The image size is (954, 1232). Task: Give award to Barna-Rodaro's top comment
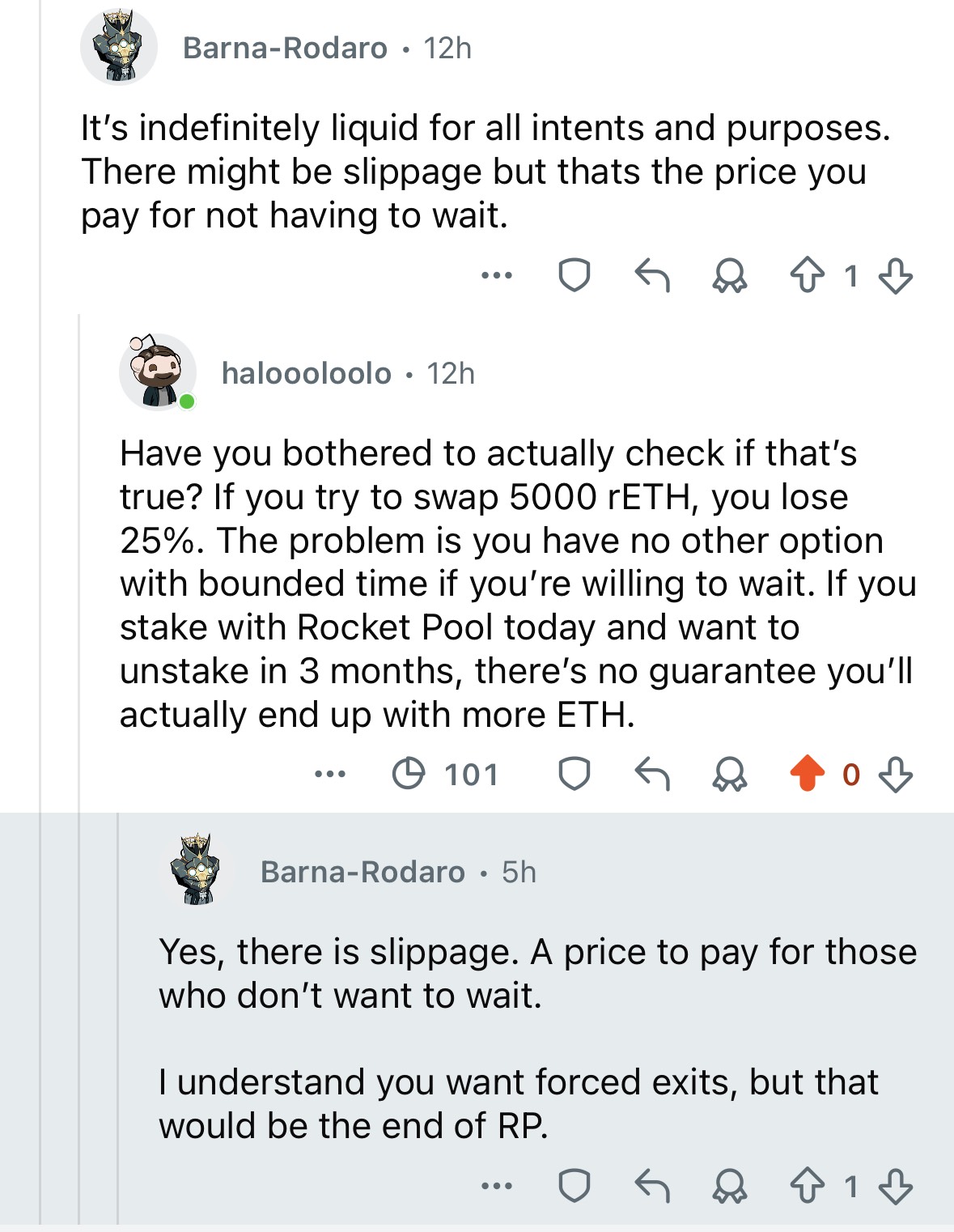pos(729,277)
